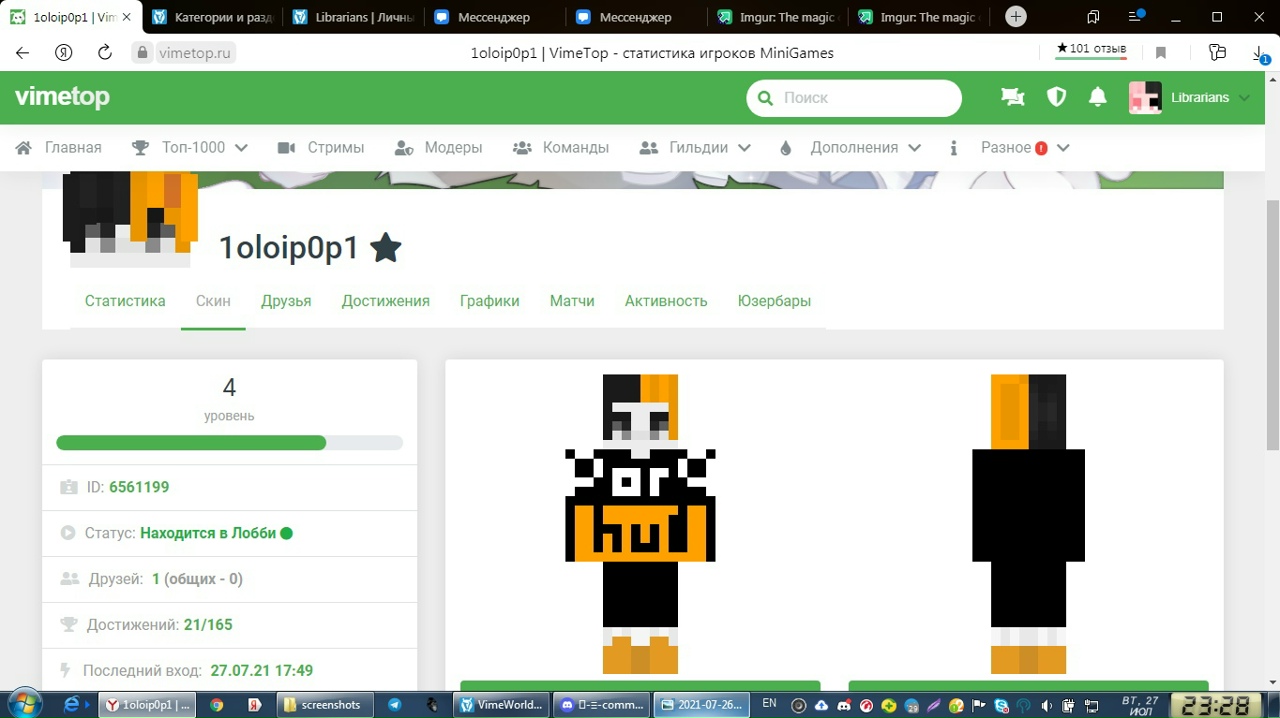Open Librarians user account menu

click(x=1190, y=97)
